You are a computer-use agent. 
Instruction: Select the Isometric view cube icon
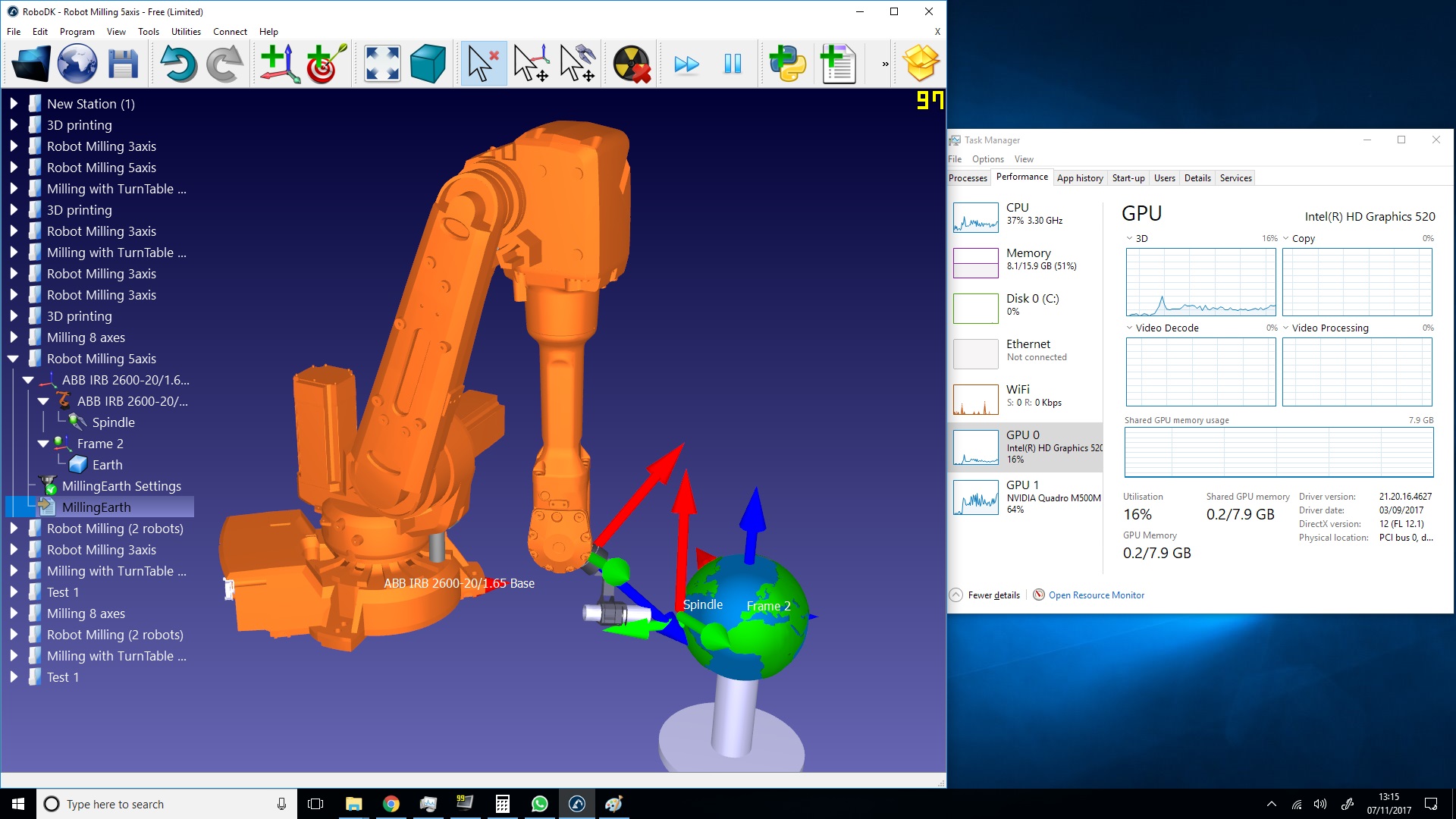(x=428, y=64)
